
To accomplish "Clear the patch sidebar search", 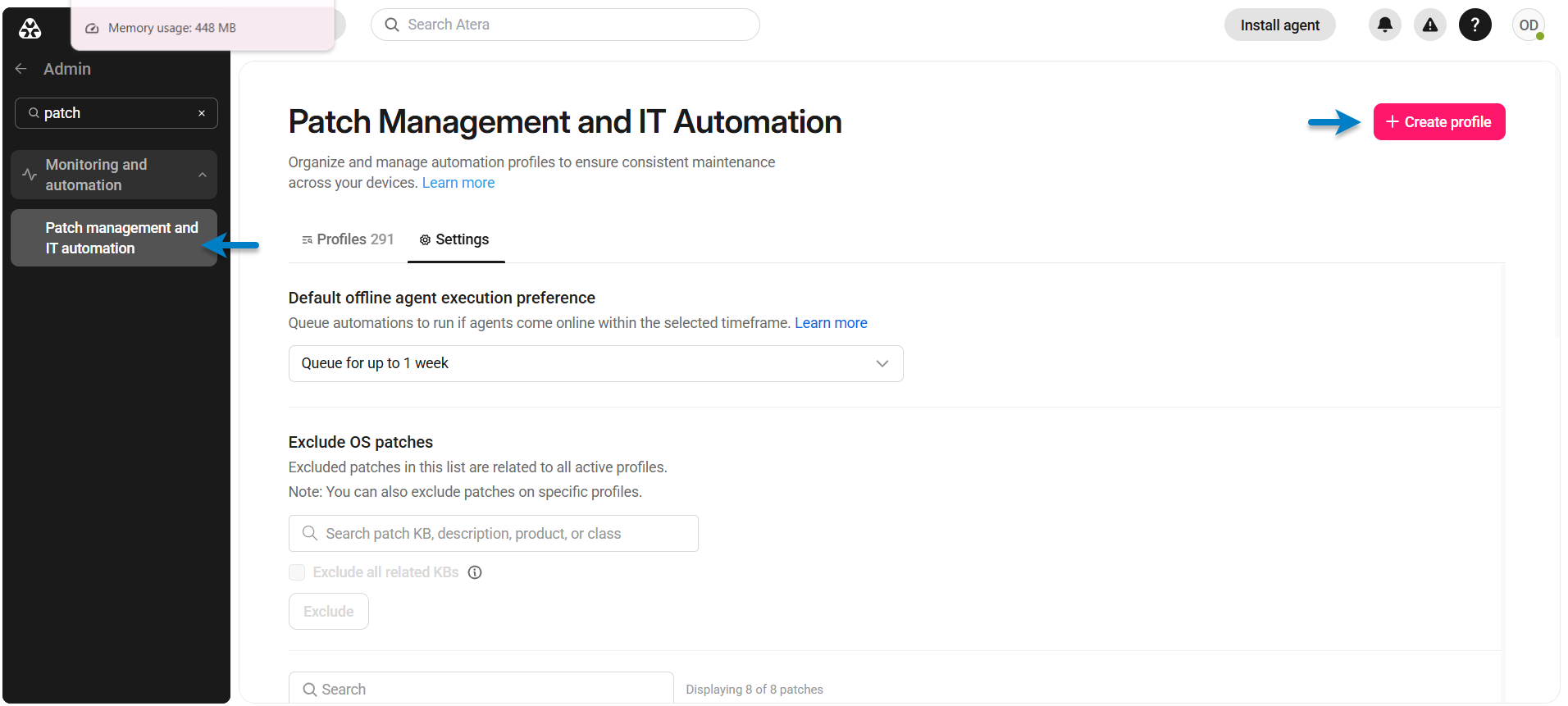I will 202,113.
